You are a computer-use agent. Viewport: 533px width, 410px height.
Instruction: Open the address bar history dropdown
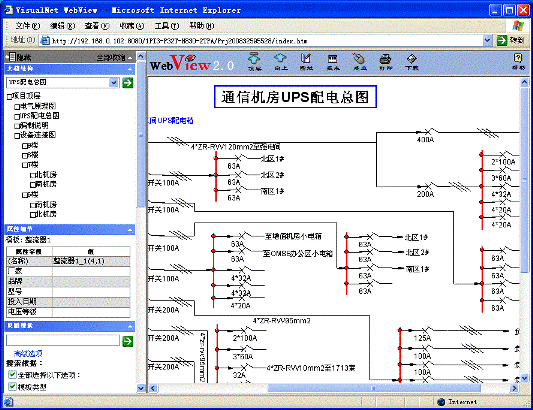[x=487, y=40]
